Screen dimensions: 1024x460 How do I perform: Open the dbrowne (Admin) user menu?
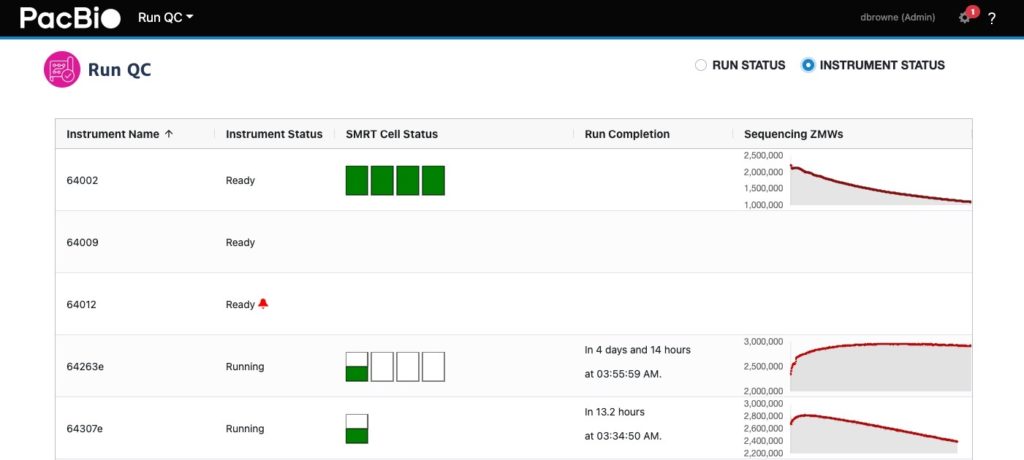point(897,18)
